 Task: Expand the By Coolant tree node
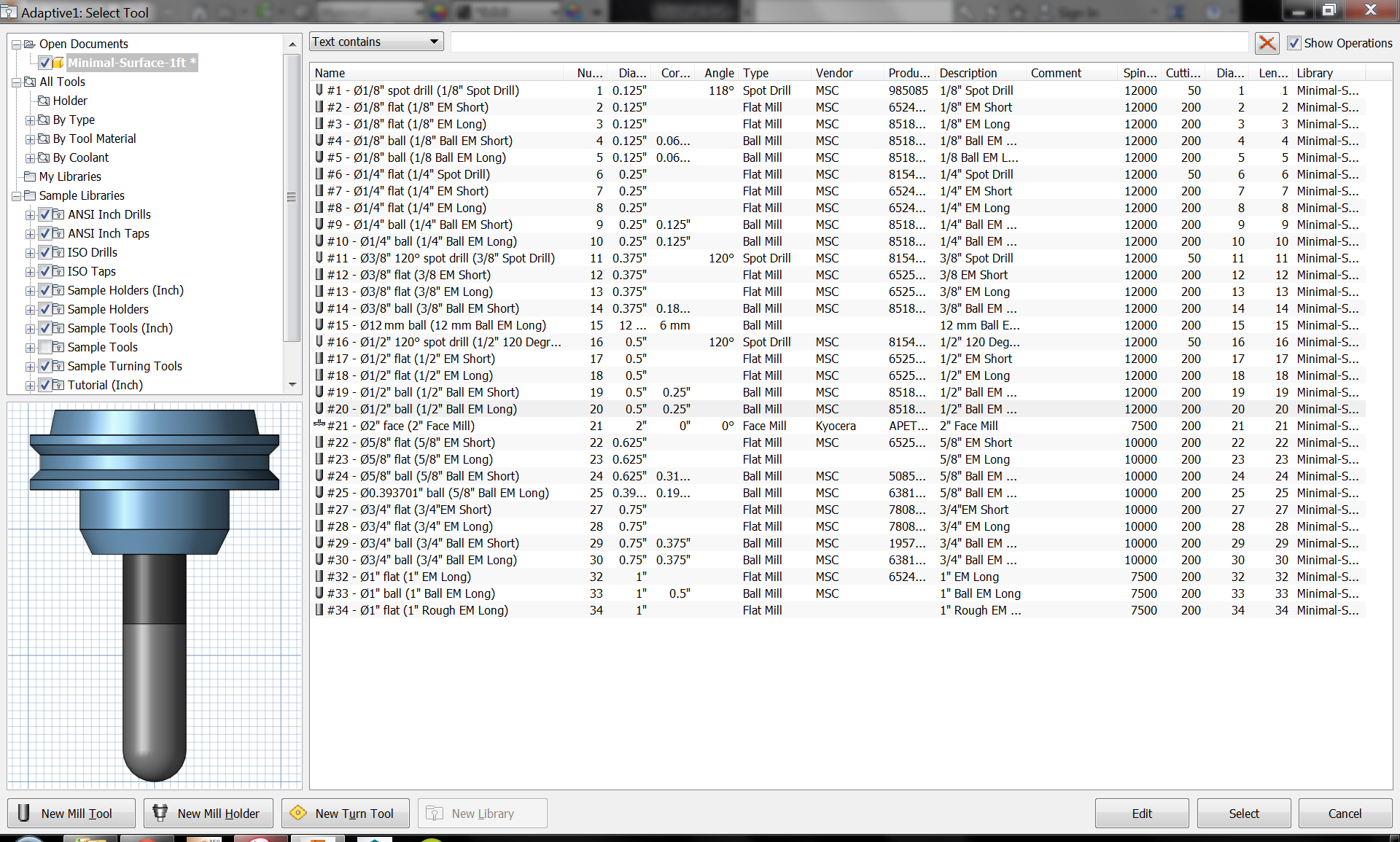30,157
